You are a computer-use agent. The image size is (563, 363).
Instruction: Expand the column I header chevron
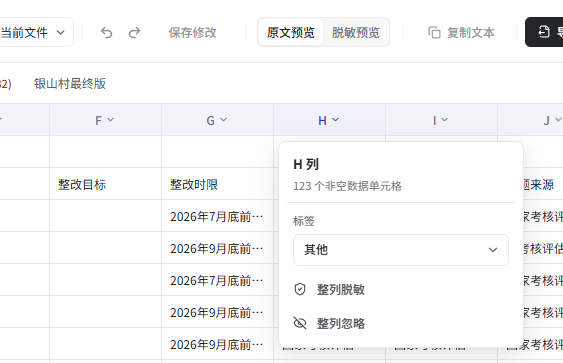pos(445,120)
